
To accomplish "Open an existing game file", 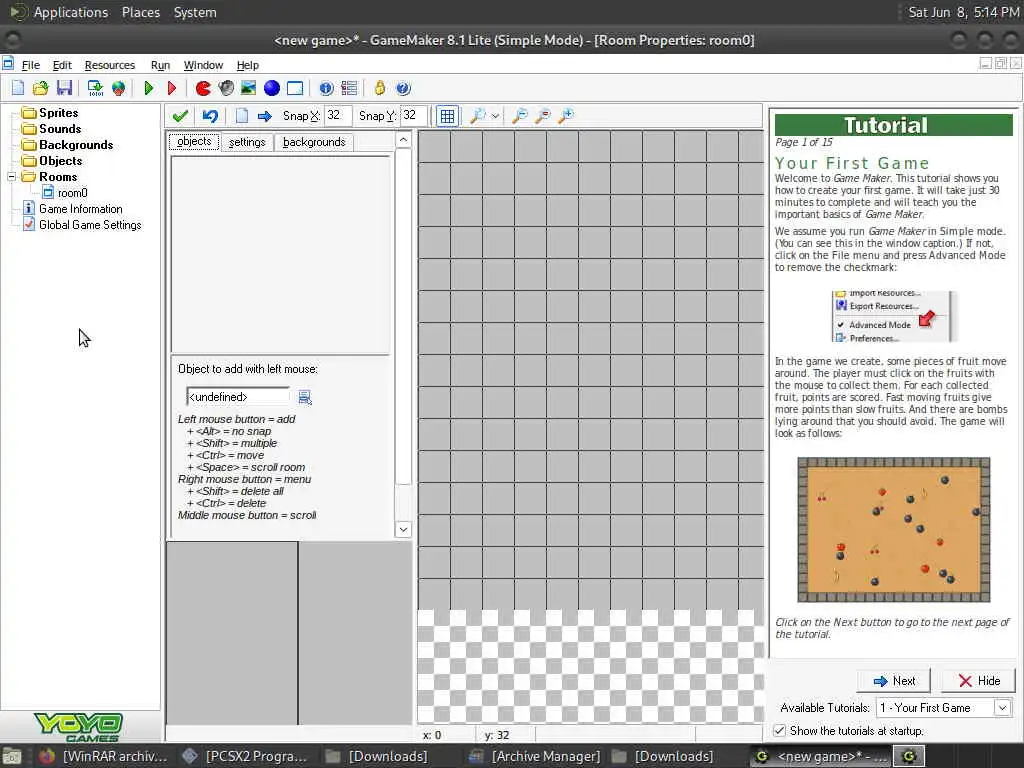I will (x=40, y=88).
